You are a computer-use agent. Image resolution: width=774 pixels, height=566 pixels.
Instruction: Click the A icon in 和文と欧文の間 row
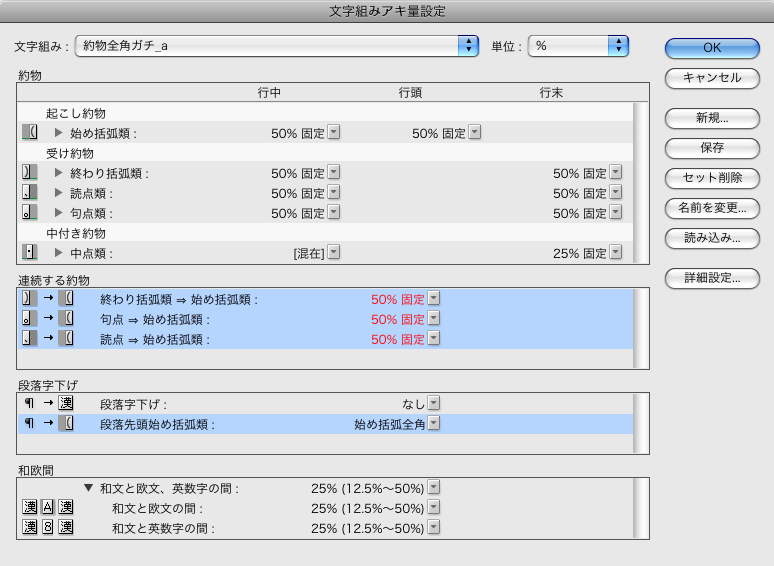click(48, 507)
